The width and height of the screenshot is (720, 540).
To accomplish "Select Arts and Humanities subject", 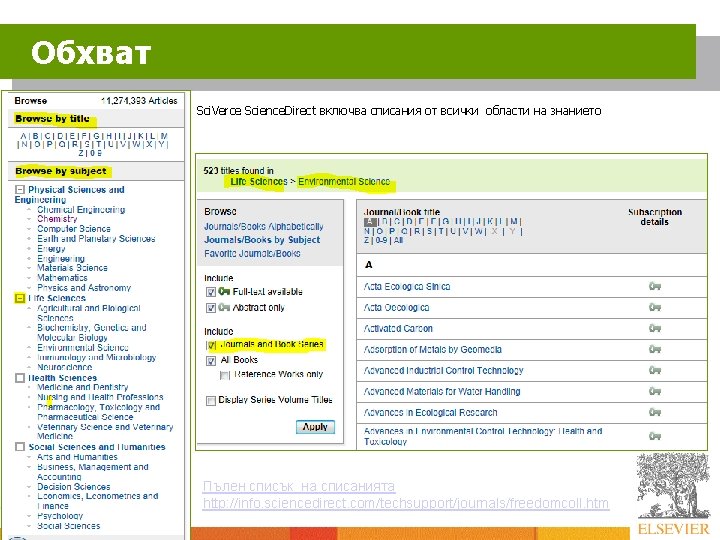I will pos(77,457).
